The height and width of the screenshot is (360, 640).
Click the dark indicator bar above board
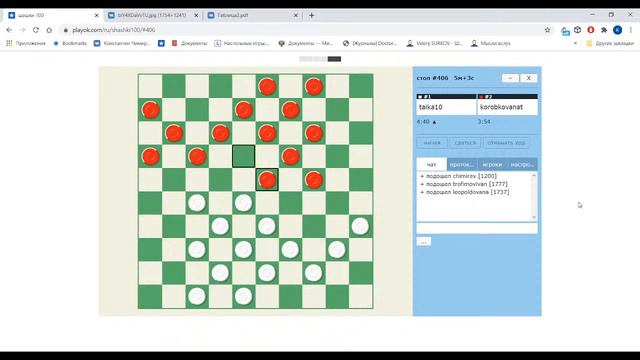point(334,59)
